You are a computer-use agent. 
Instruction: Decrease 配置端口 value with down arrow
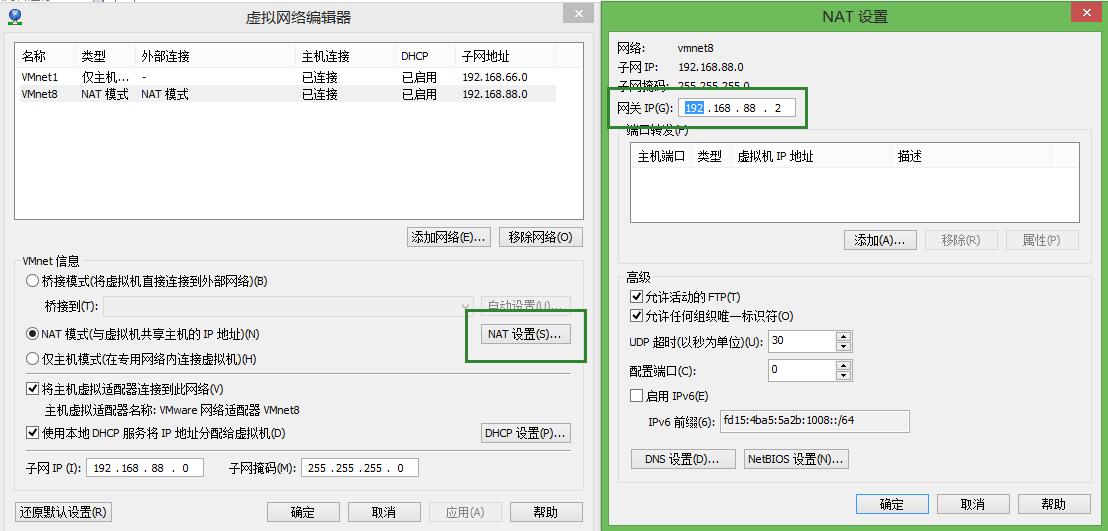click(x=843, y=375)
